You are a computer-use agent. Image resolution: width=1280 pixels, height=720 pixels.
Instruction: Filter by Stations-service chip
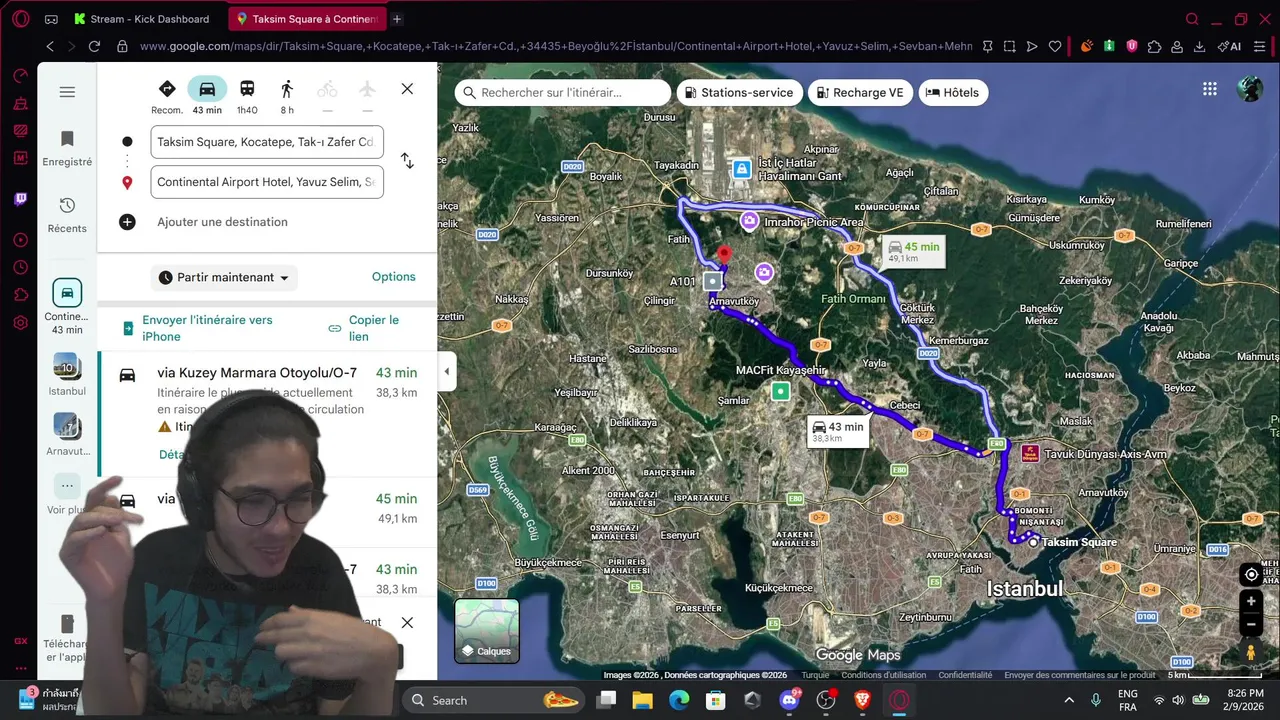coord(740,92)
